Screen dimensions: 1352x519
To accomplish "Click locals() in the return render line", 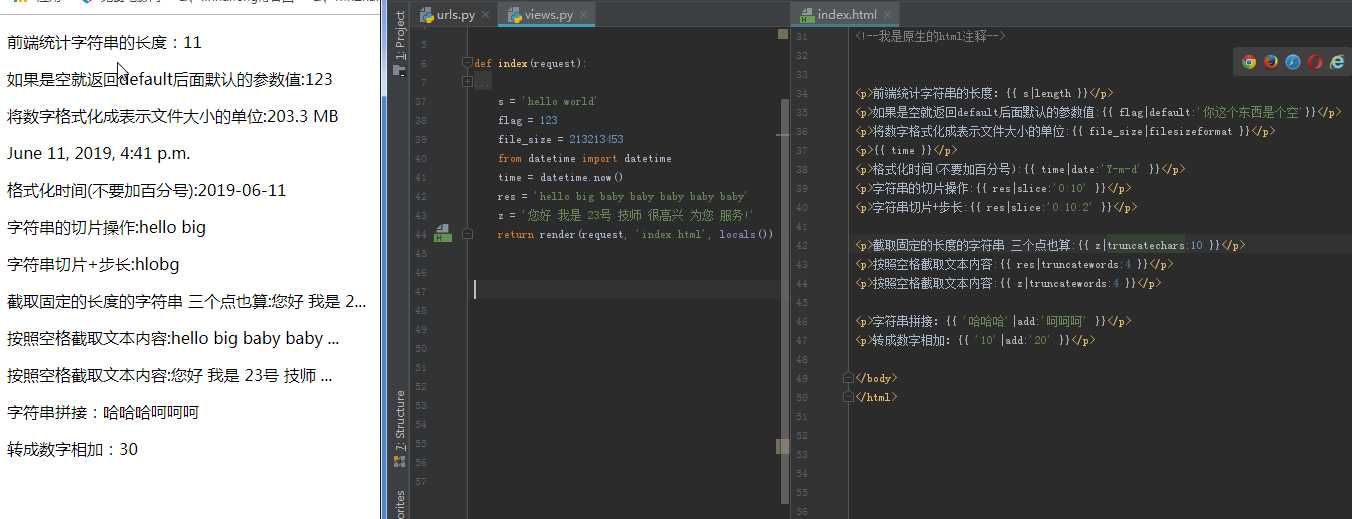I will [746, 234].
